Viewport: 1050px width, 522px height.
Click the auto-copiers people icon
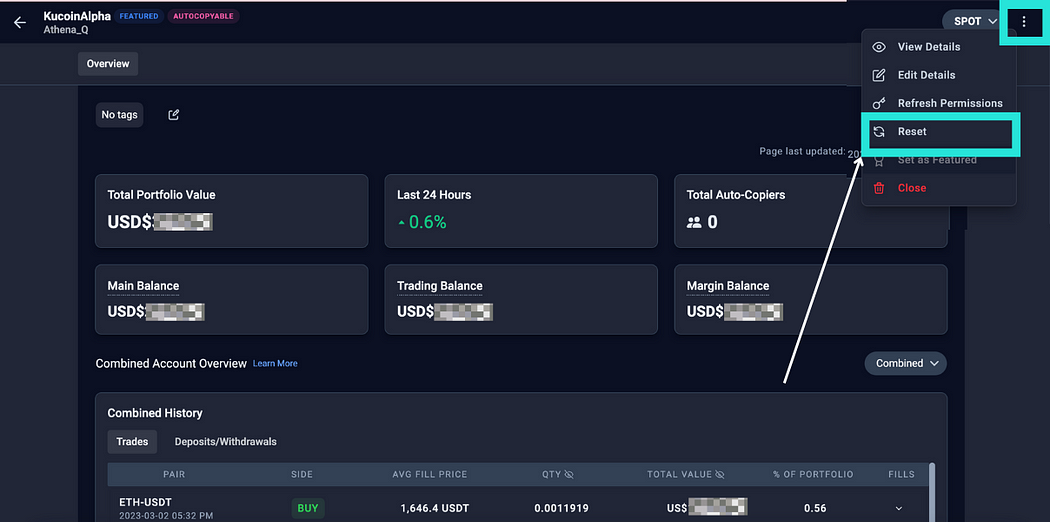(x=694, y=222)
